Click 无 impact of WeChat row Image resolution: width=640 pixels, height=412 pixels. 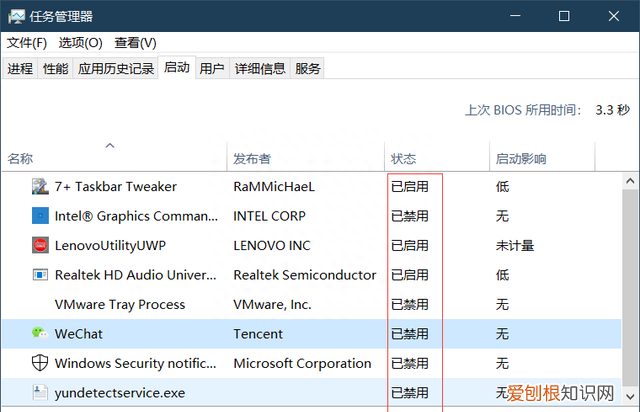click(x=502, y=334)
